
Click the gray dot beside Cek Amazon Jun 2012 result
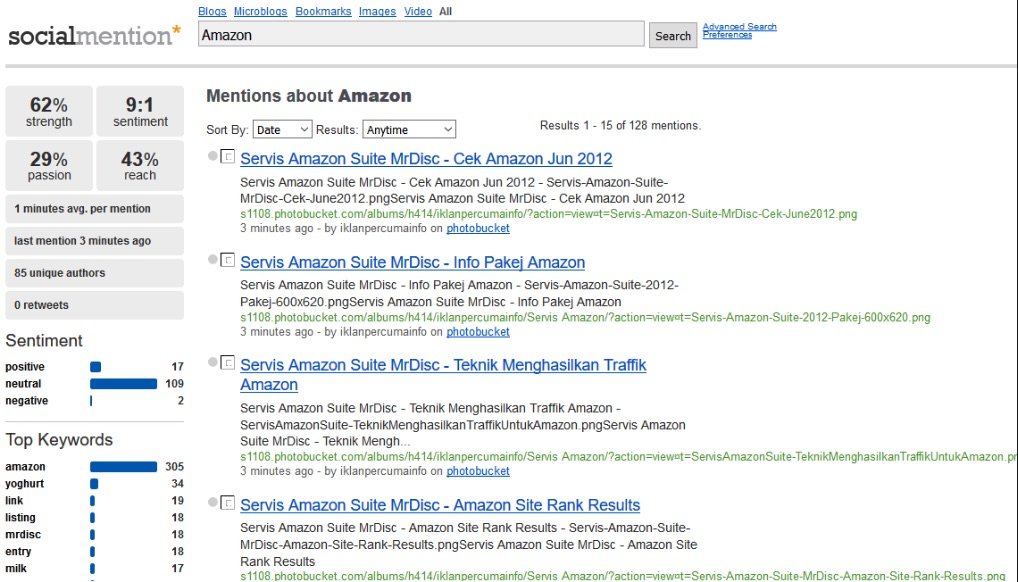(212, 156)
